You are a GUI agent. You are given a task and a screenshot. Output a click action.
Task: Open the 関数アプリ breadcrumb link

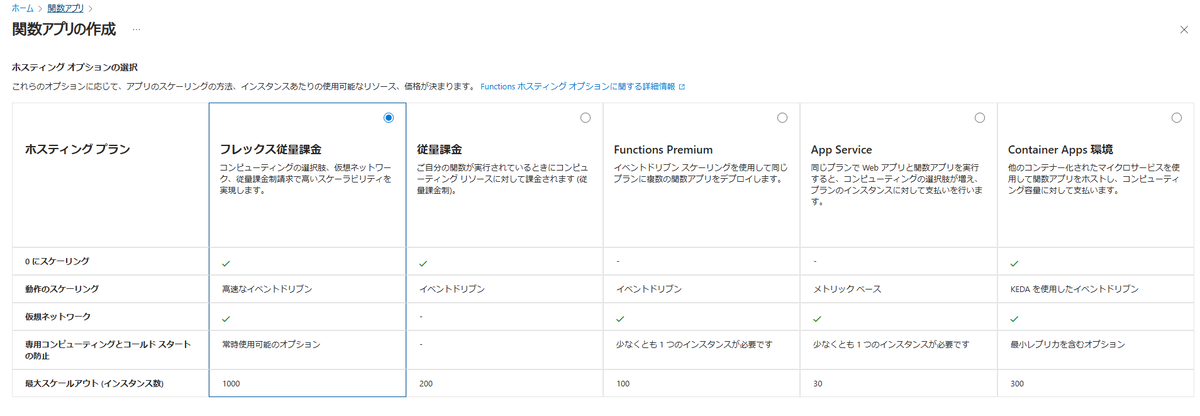click(66, 8)
